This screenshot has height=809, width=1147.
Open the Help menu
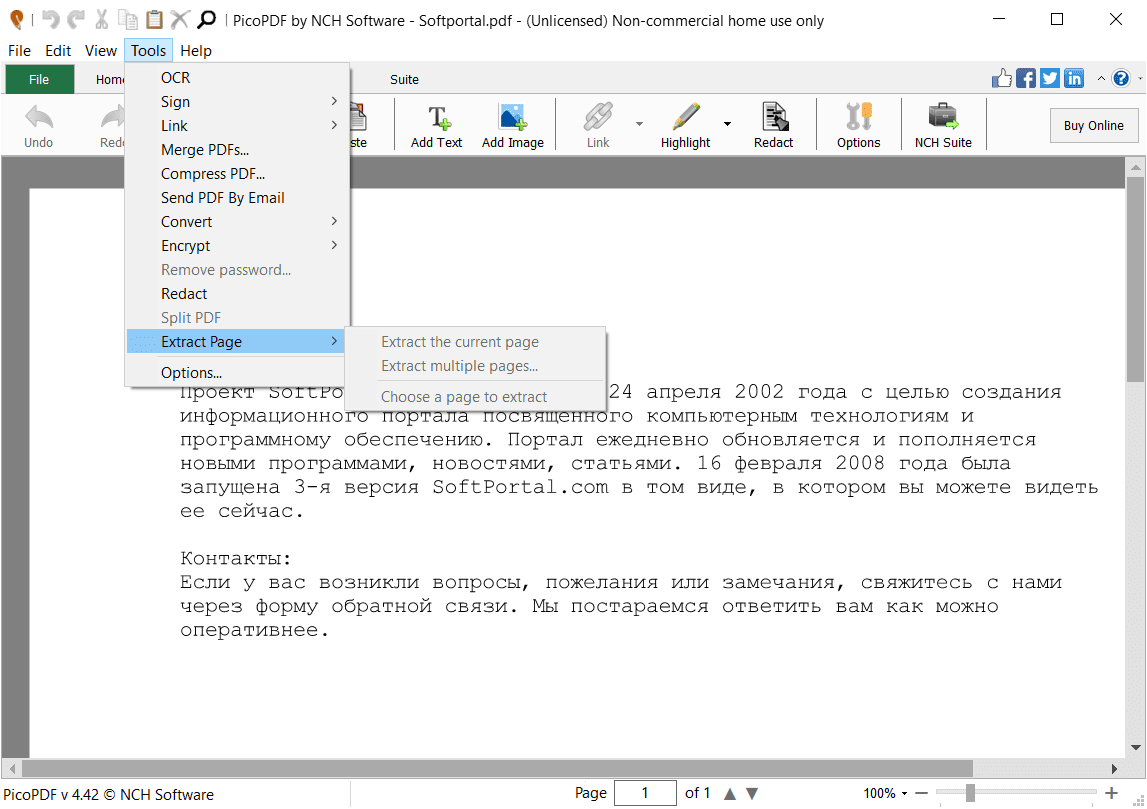[195, 50]
